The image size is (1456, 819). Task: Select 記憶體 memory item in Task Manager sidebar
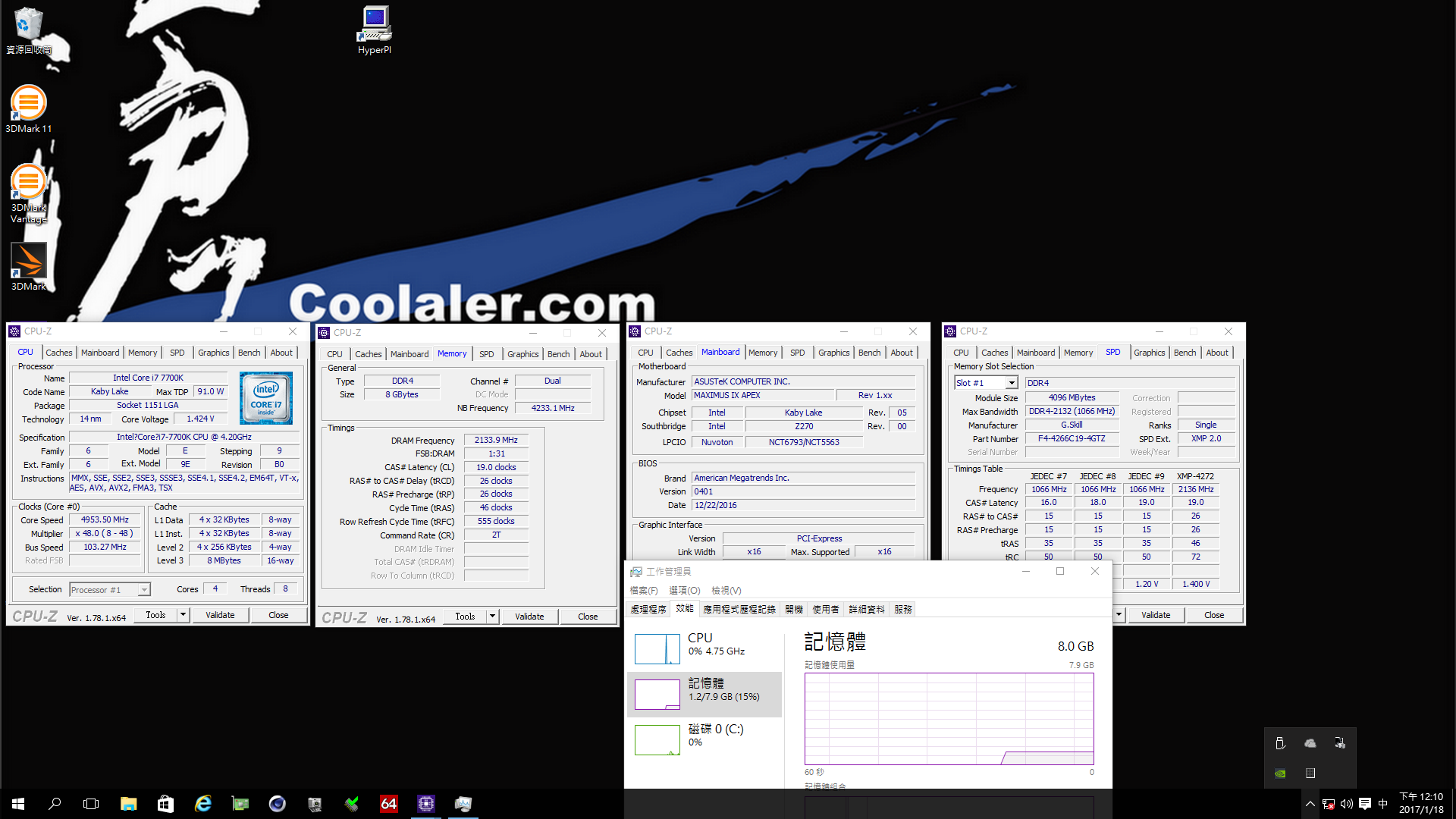tap(704, 695)
